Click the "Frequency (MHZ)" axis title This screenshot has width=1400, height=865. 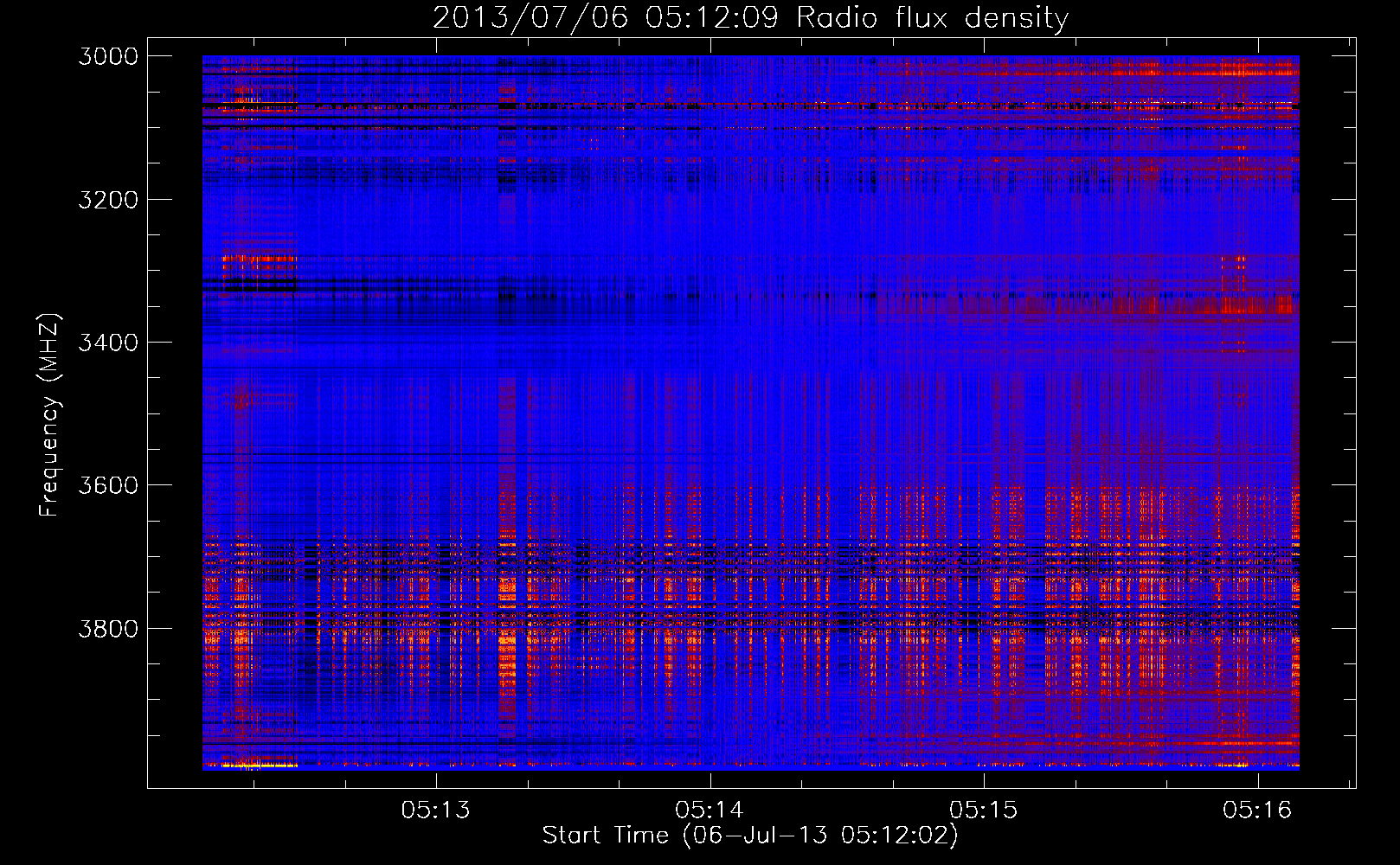49,415
